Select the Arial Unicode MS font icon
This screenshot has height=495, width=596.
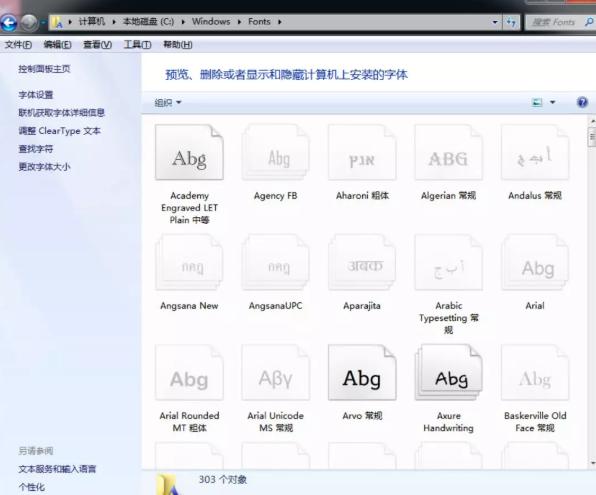(x=276, y=373)
